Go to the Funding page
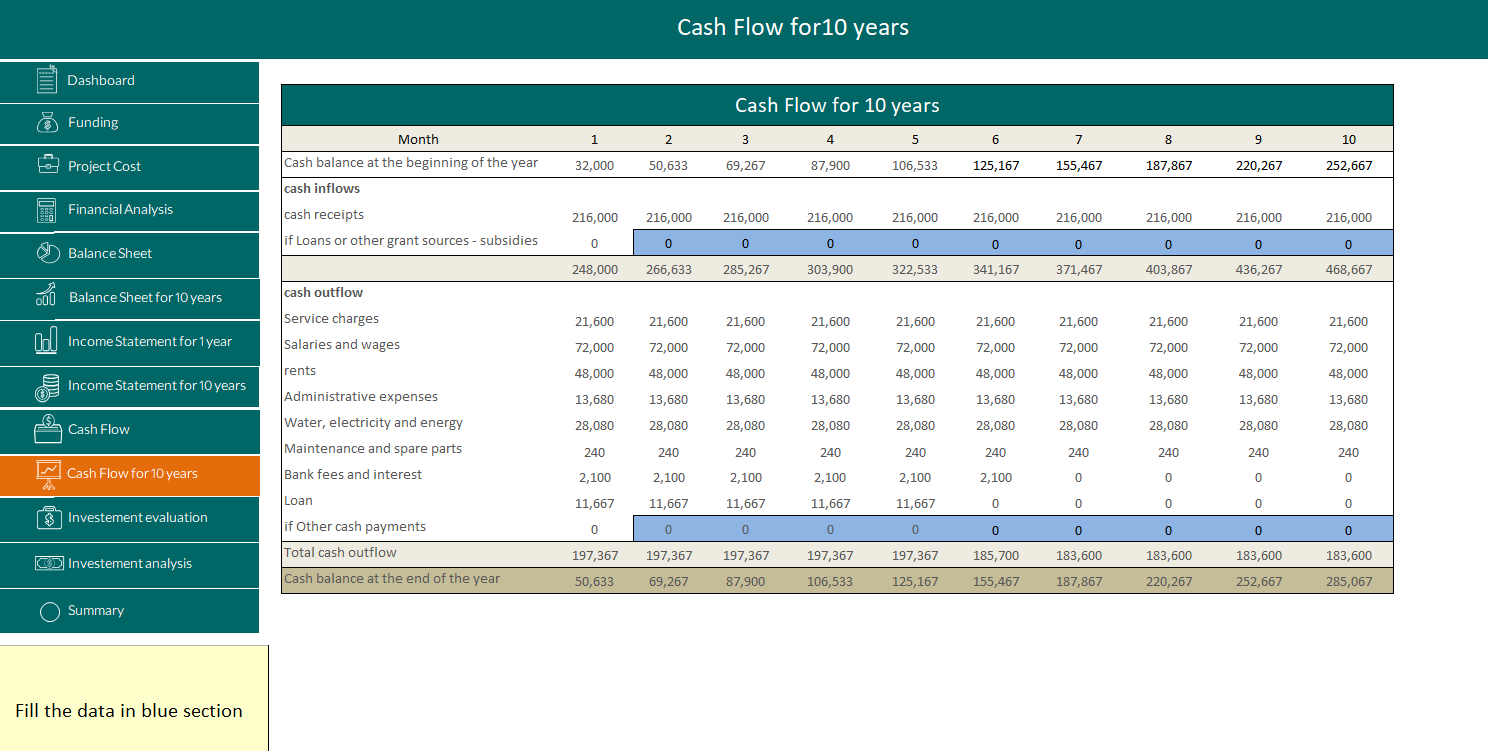1488x751 pixels. (129, 123)
